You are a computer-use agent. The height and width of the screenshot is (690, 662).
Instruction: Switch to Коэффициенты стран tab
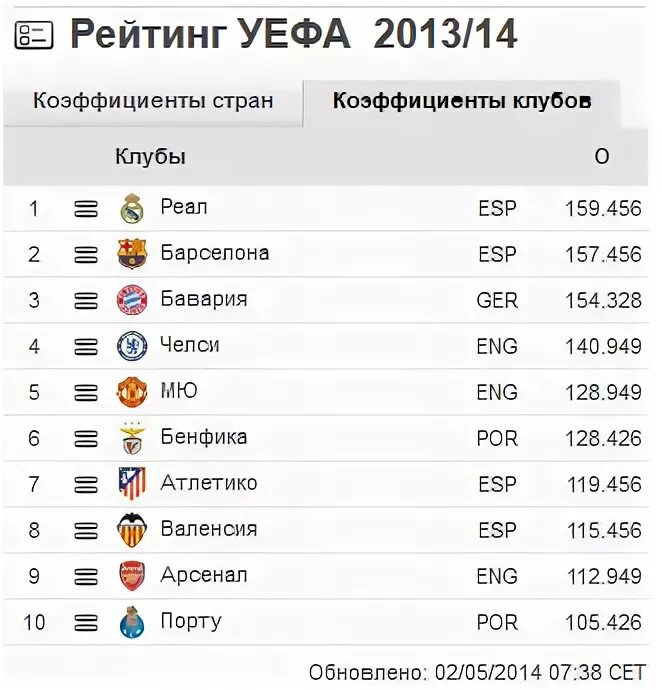pos(153,101)
